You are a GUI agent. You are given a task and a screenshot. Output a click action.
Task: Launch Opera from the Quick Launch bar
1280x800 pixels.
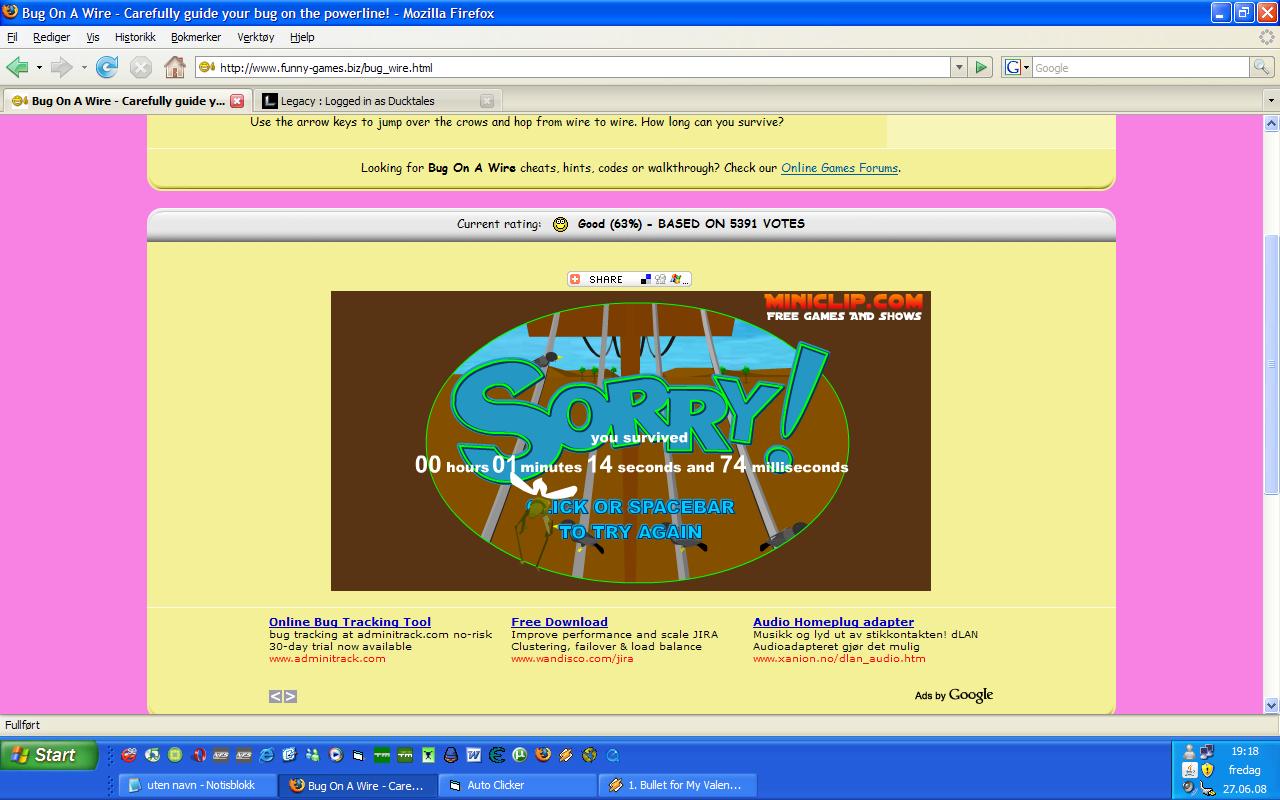[x=198, y=755]
